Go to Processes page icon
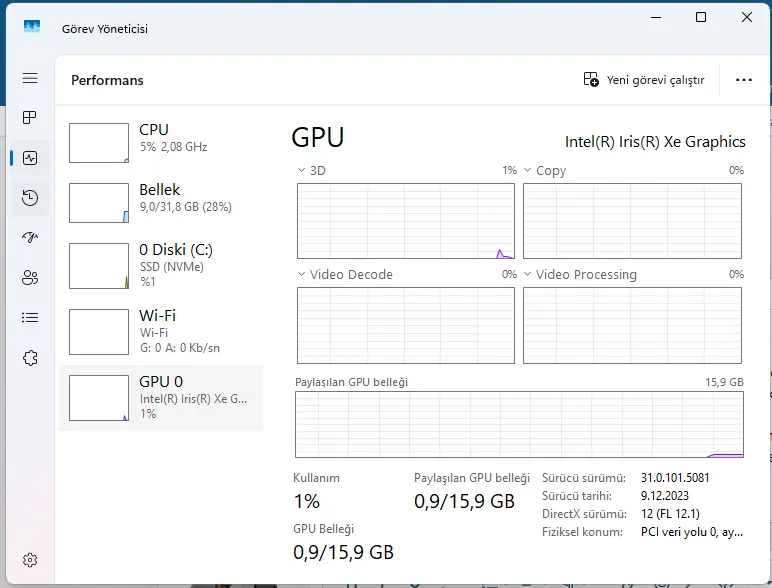772x588 pixels. pyautogui.click(x=30, y=118)
